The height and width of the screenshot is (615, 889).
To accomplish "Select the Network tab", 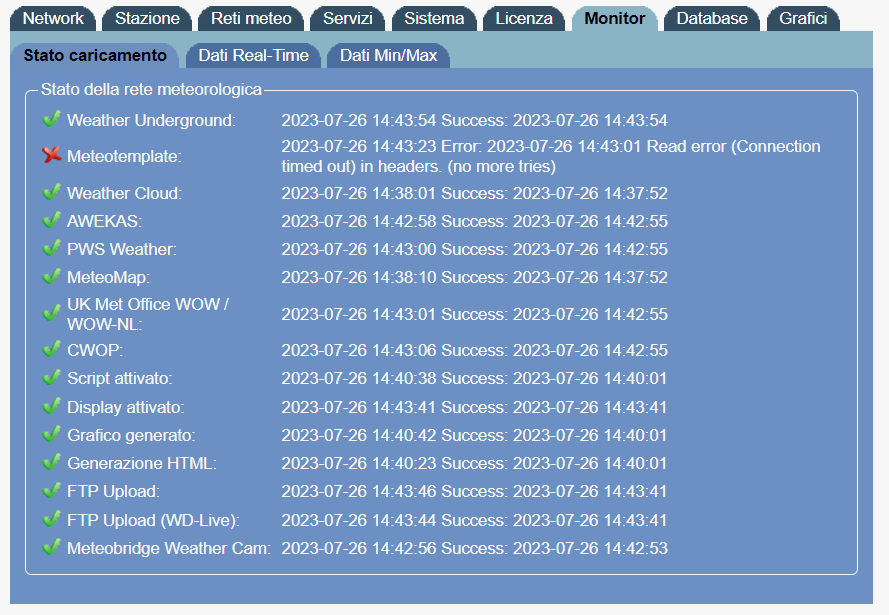I will pos(52,17).
